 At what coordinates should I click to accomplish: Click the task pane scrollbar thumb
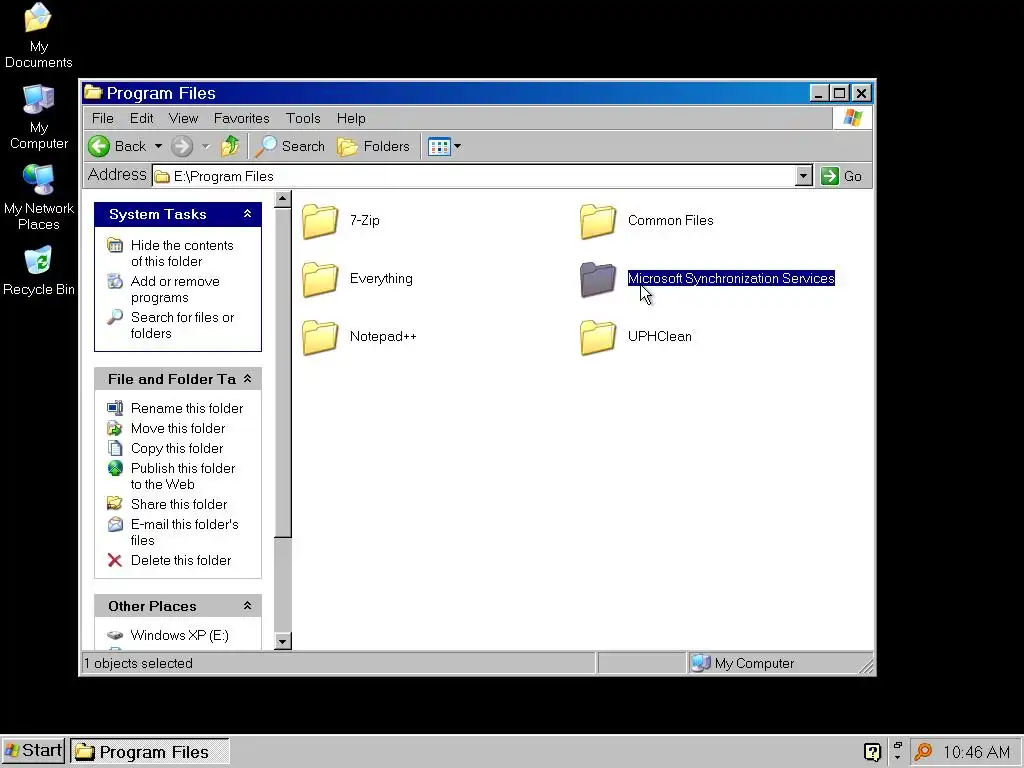point(283,372)
